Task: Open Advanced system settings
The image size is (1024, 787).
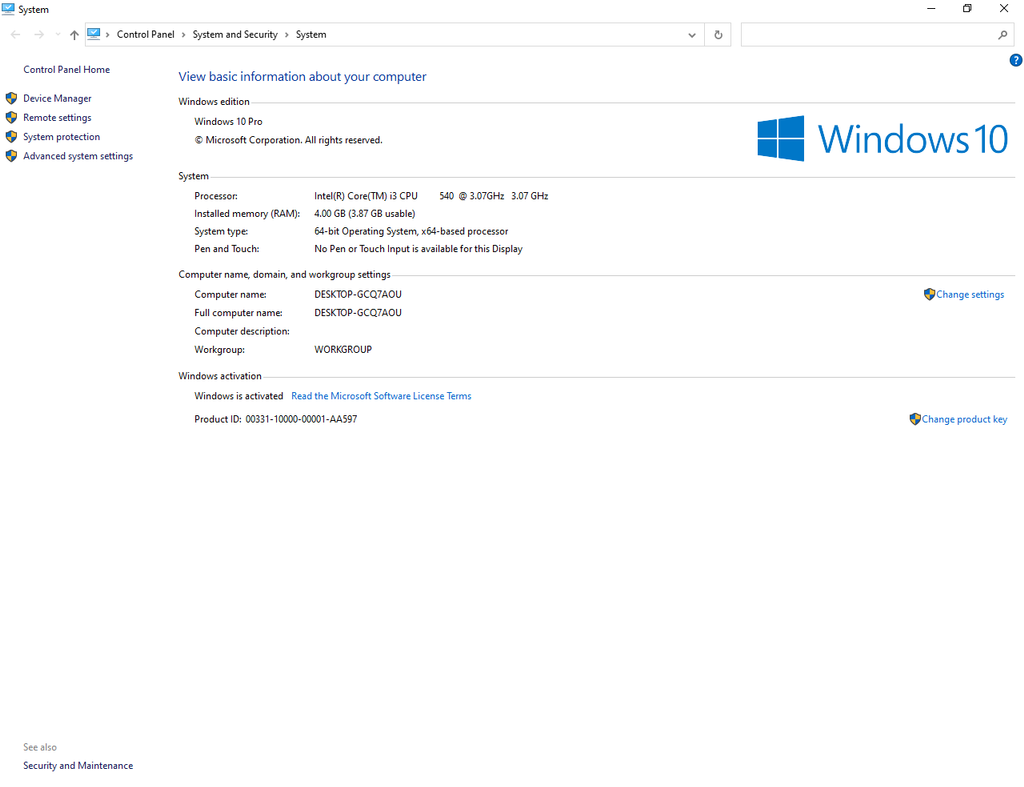Action: [78, 156]
